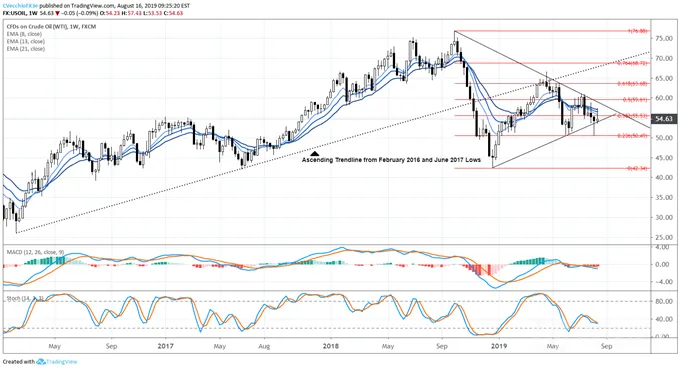
Task: Click the May label just after 2019
Action: click(552, 346)
